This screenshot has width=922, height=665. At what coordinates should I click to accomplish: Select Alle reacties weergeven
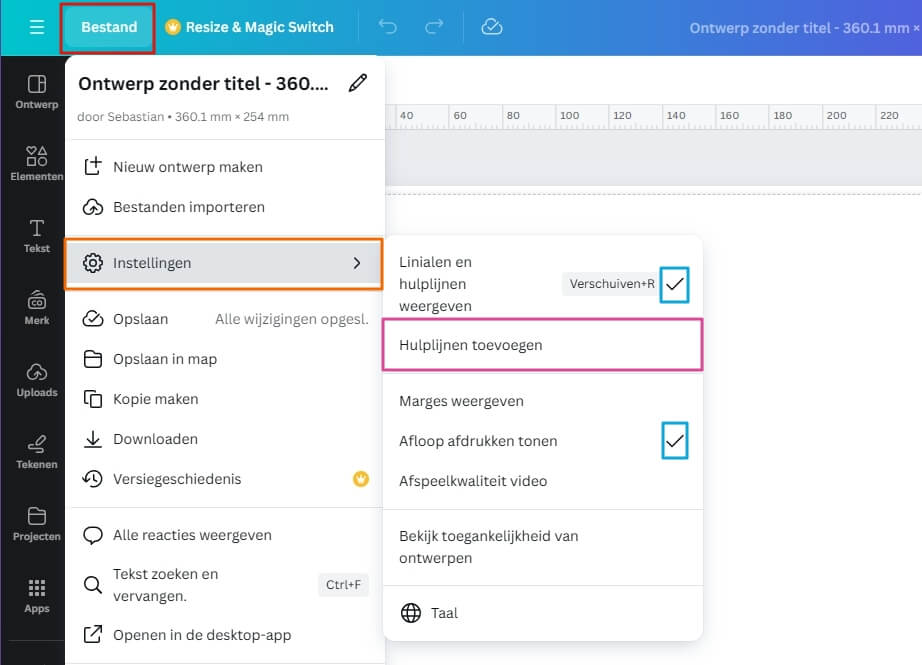[x=225, y=535]
